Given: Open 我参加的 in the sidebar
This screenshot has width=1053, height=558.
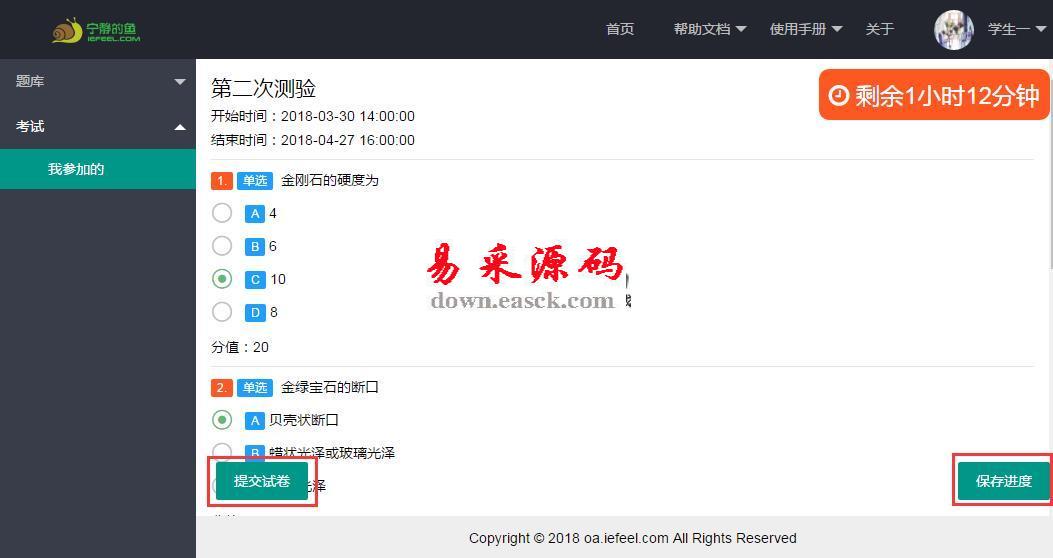Looking at the screenshot, I should (98, 169).
